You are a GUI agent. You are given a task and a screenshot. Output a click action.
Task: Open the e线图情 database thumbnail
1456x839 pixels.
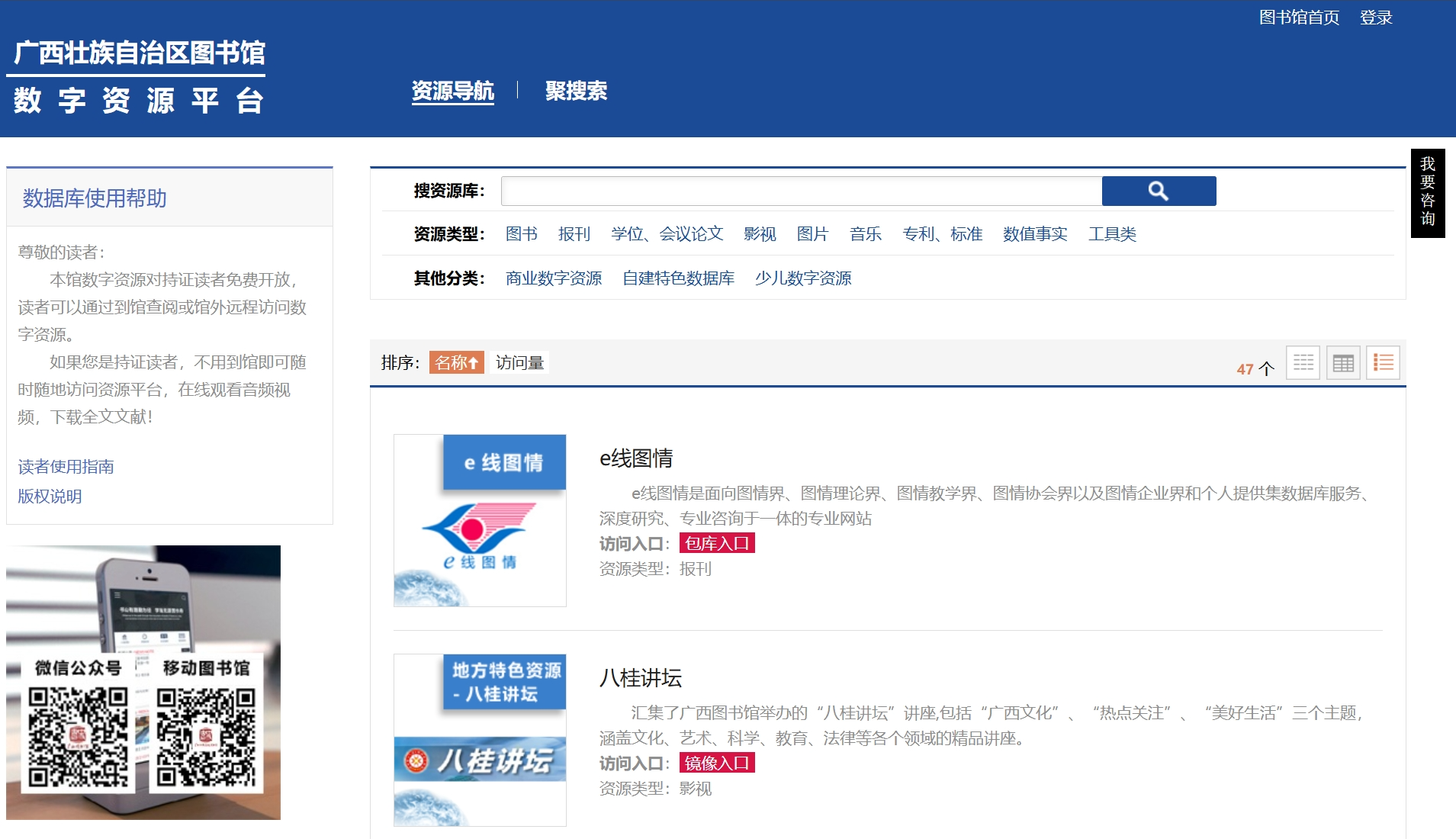point(479,521)
